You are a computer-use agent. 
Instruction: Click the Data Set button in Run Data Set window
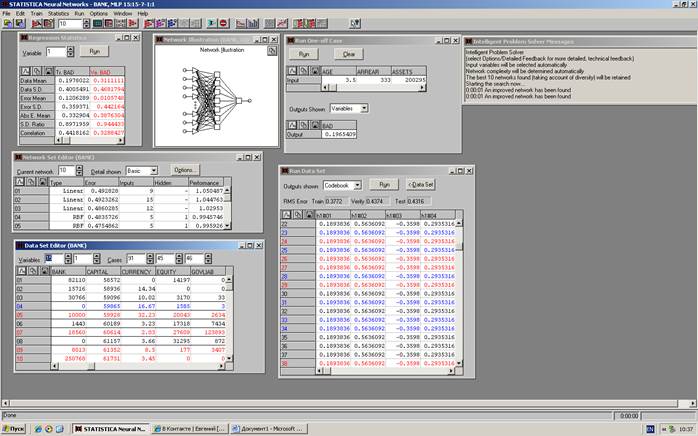point(421,184)
